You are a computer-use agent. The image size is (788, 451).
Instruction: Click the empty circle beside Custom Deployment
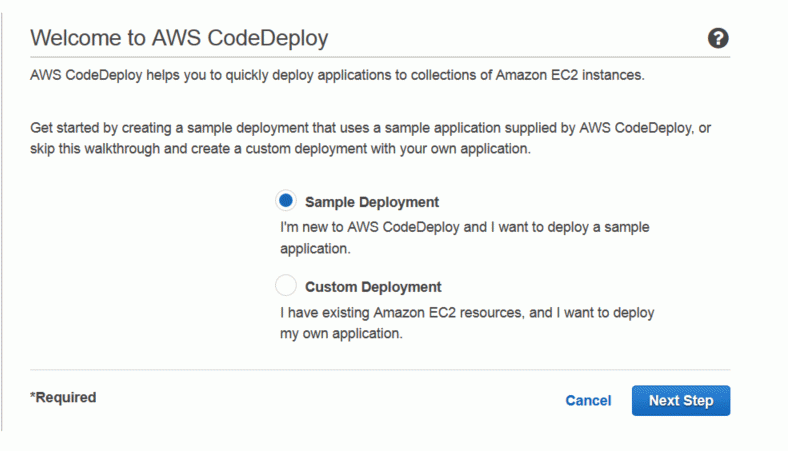pyautogui.click(x=286, y=286)
